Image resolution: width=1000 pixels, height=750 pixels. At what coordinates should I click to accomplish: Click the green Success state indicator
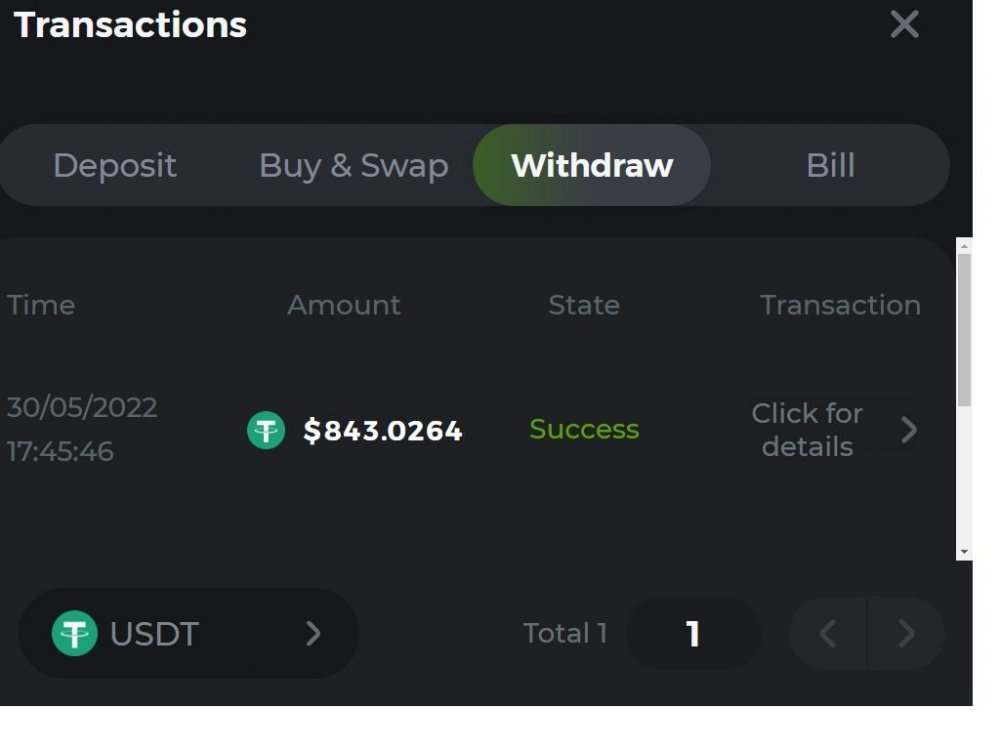pos(585,429)
